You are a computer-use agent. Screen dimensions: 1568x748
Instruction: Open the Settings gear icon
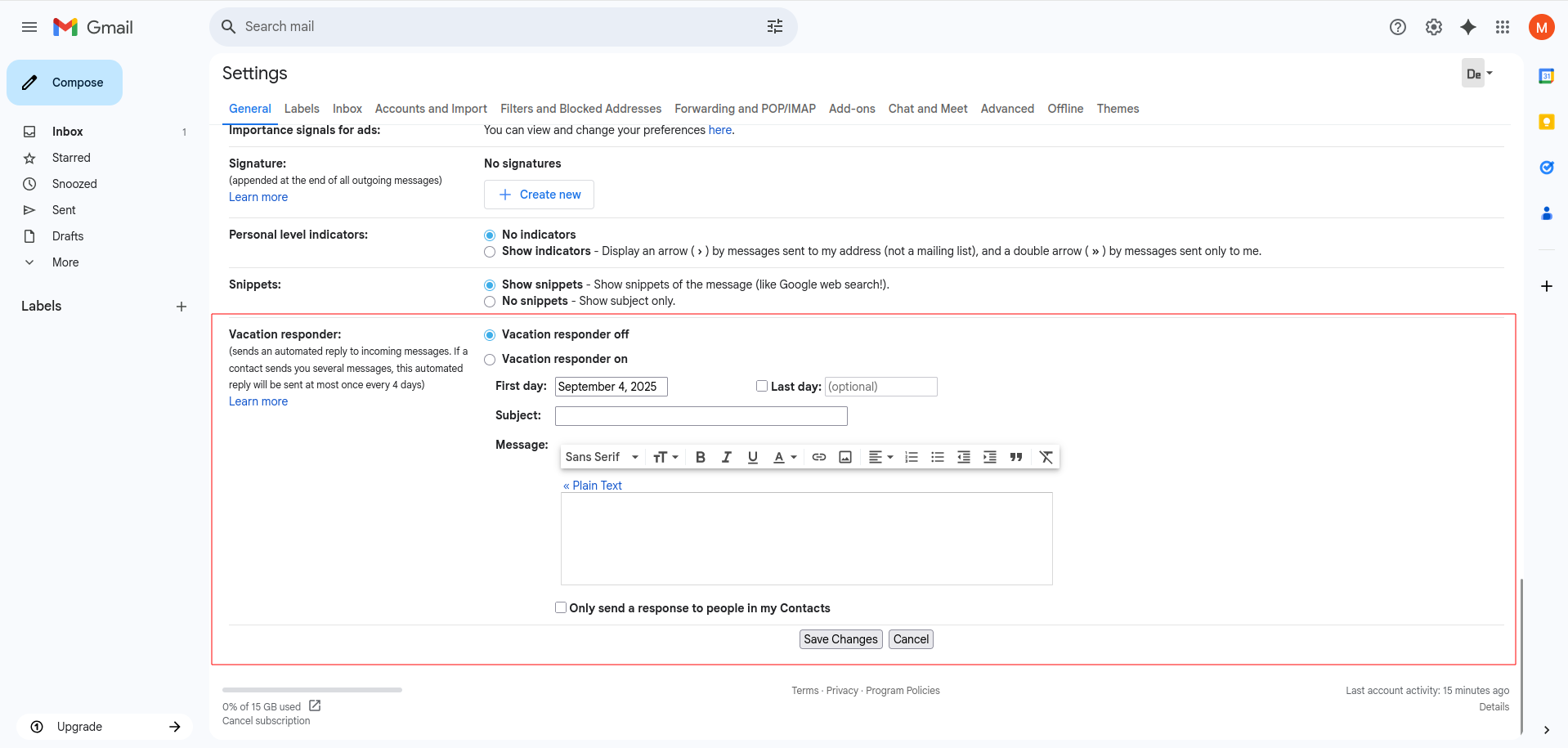click(x=1433, y=26)
